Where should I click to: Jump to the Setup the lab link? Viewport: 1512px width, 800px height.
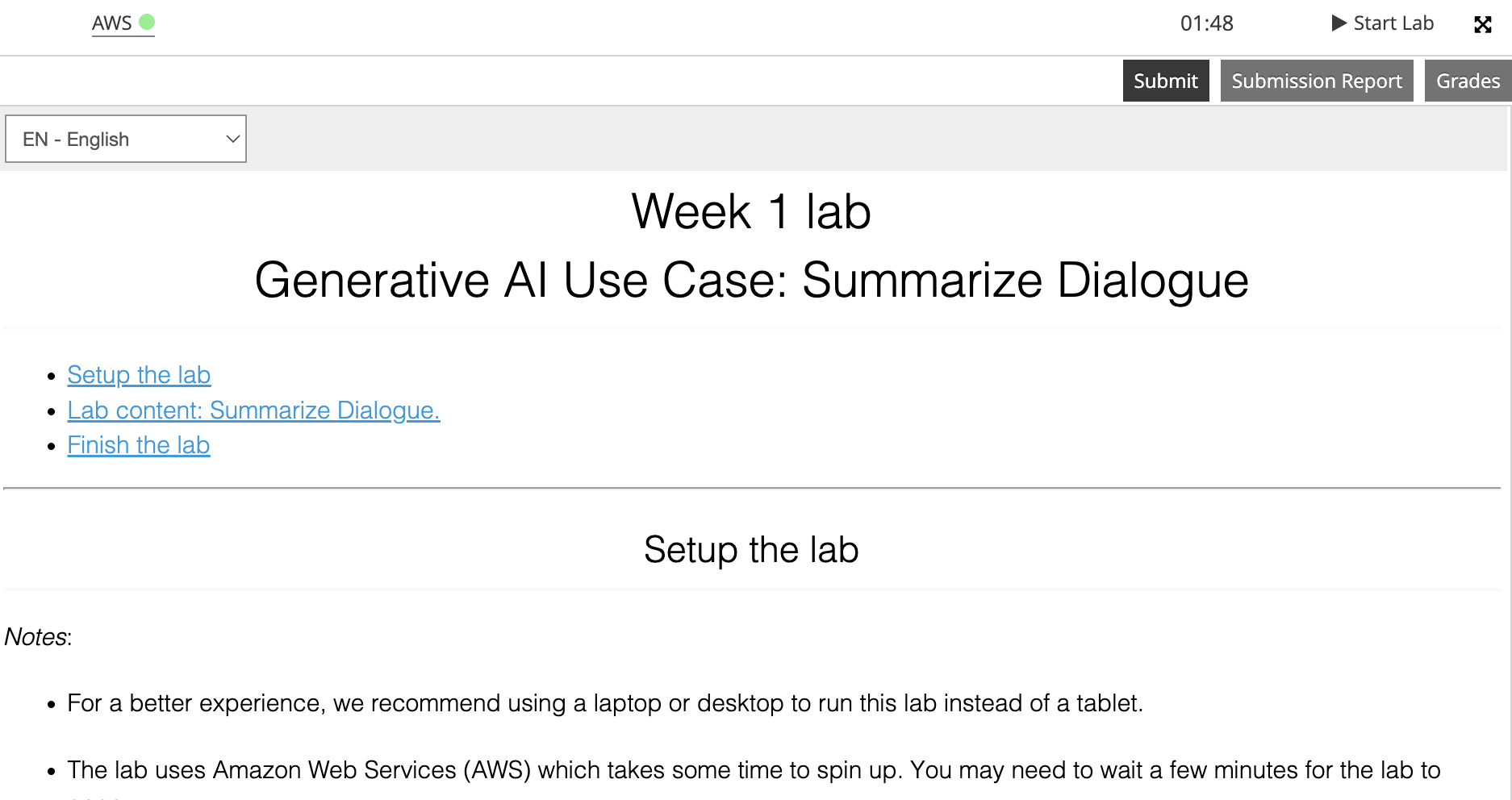point(139,375)
